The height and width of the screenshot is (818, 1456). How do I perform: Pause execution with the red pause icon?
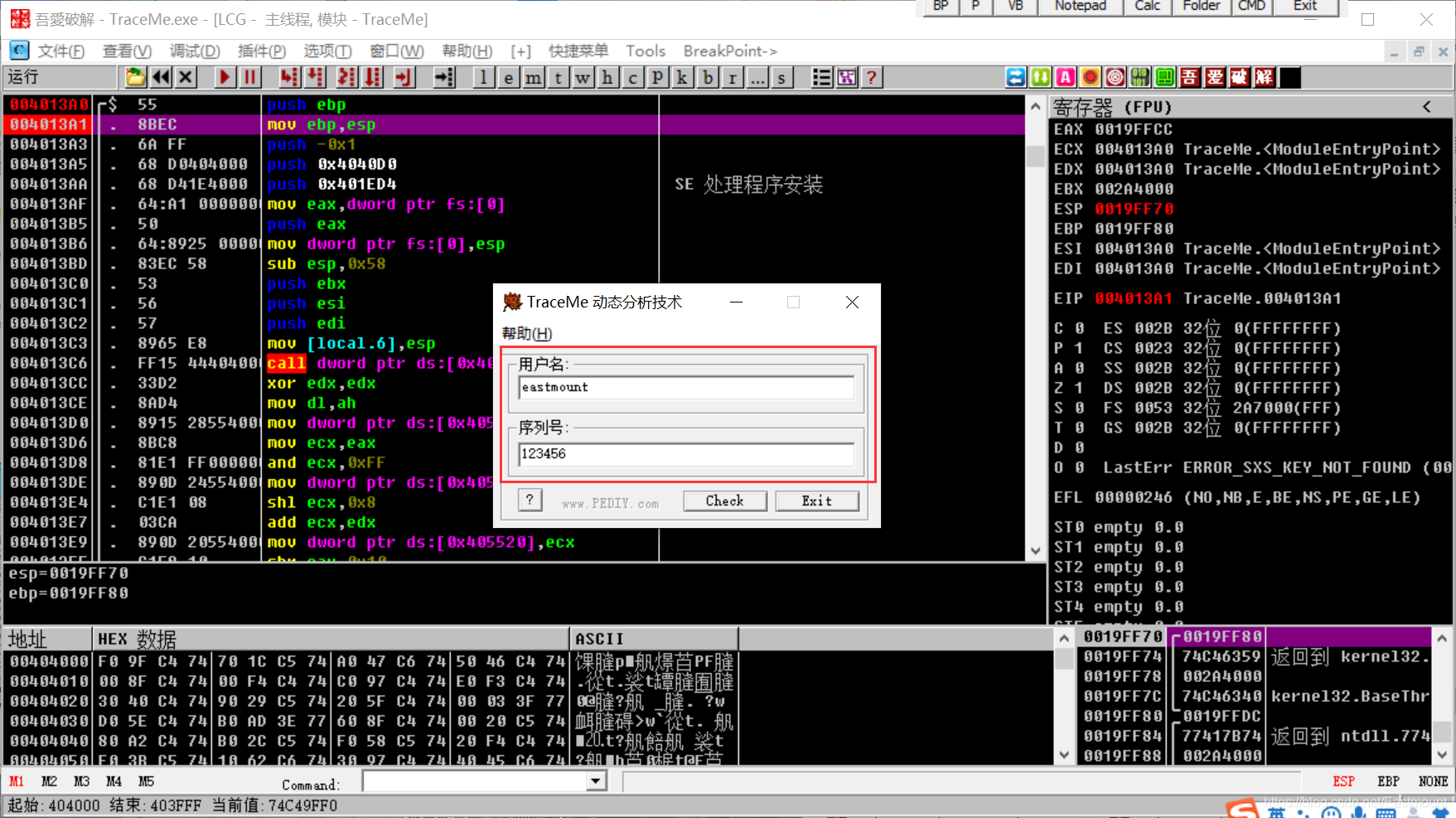(249, 78)
